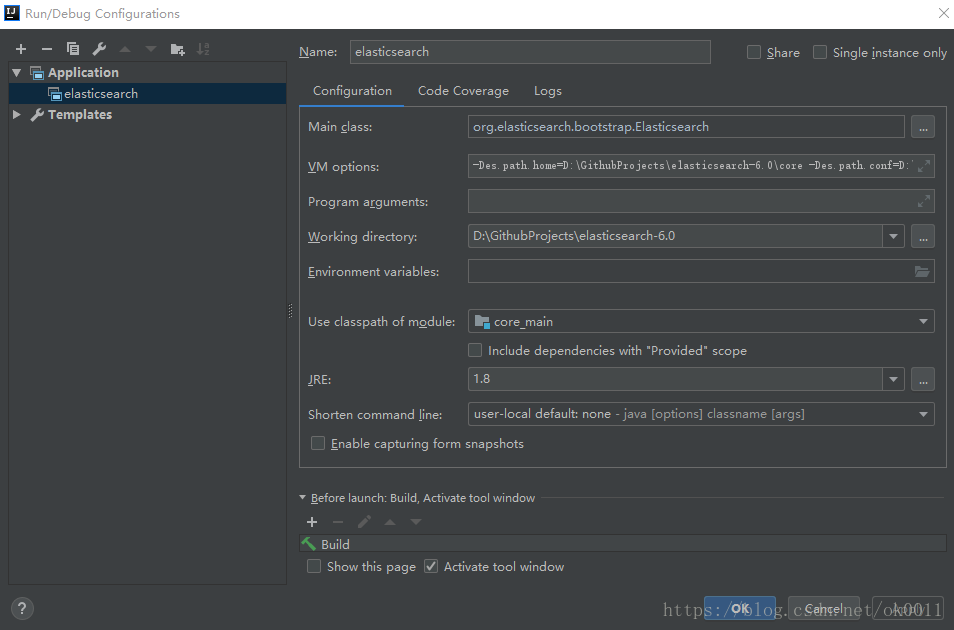The width and height of the screenshot is (954, 630).
Task: Click IntelliJ IDEA logo in title bar
Action: [x=12, y=13]
